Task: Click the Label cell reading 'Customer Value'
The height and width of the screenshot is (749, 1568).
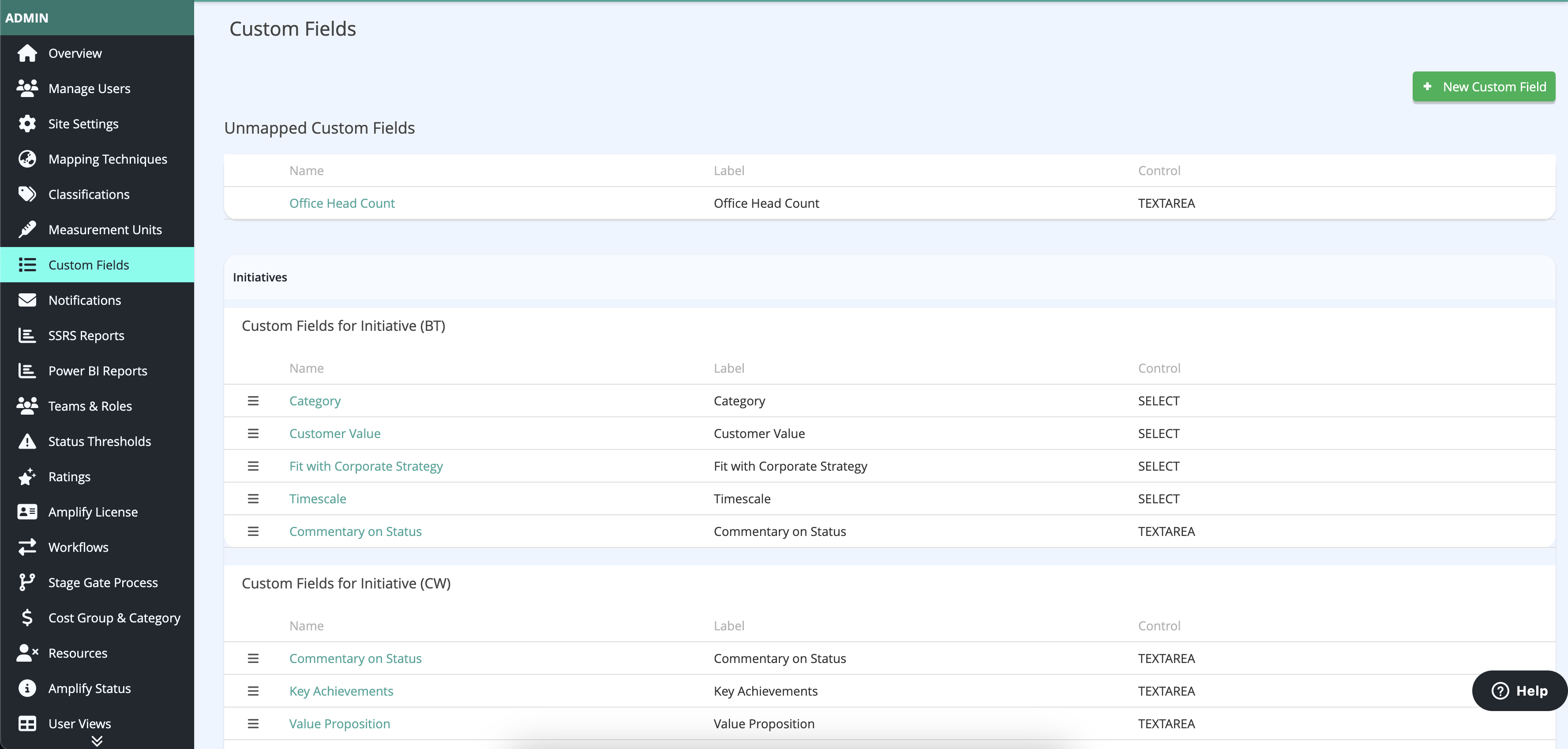Action: (x=759, y=433)
